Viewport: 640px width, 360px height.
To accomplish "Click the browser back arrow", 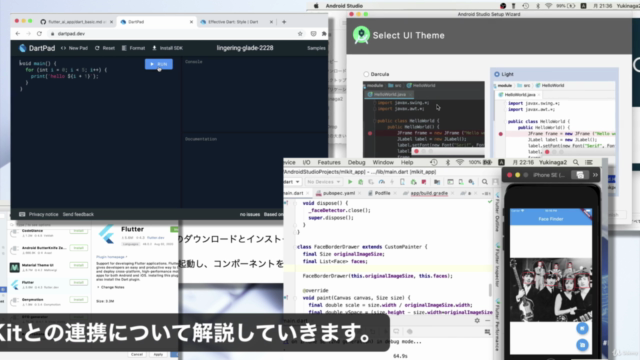I will coord(18,34).
